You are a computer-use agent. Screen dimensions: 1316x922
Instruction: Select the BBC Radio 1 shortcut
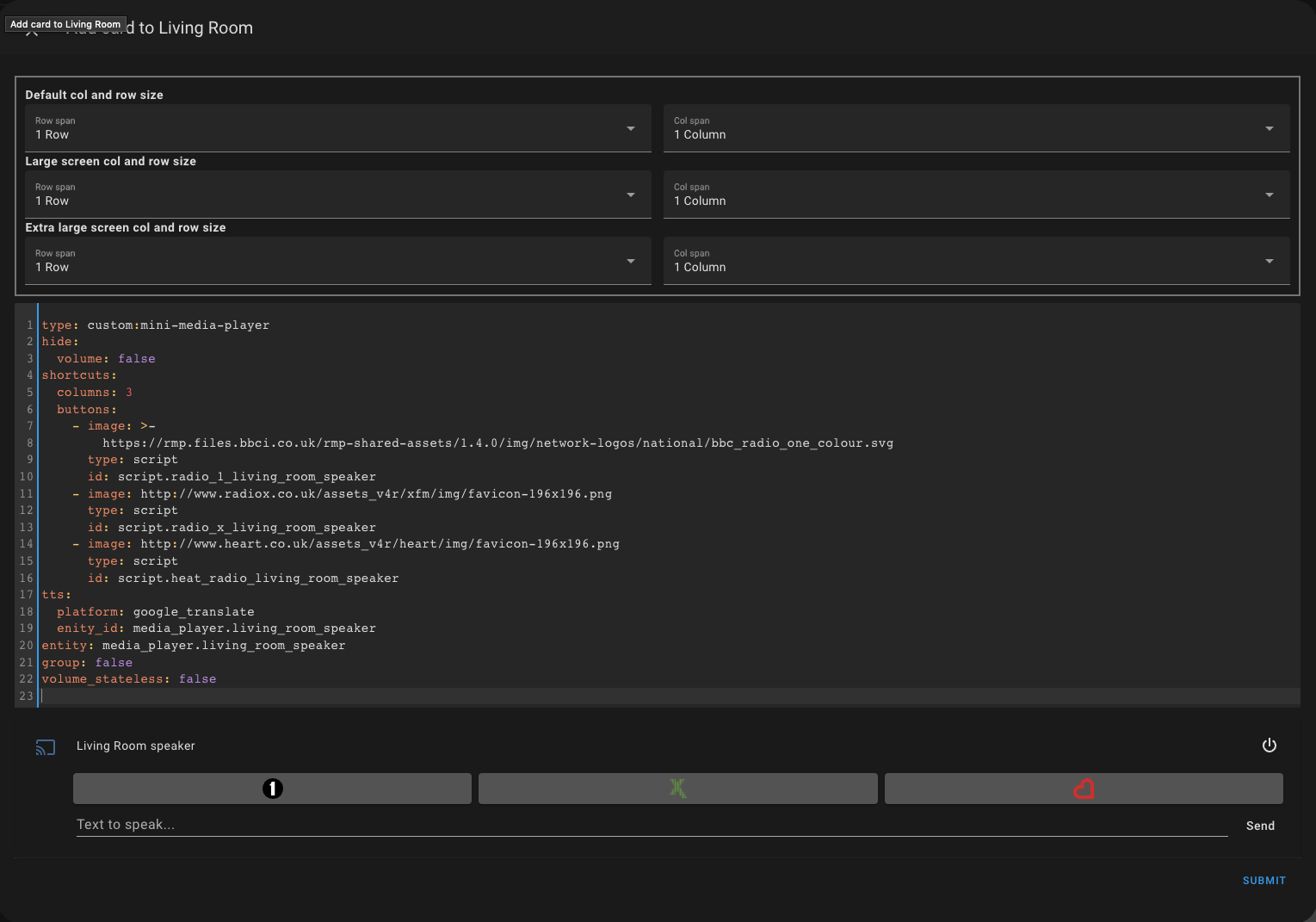click(x=272, y=788)
